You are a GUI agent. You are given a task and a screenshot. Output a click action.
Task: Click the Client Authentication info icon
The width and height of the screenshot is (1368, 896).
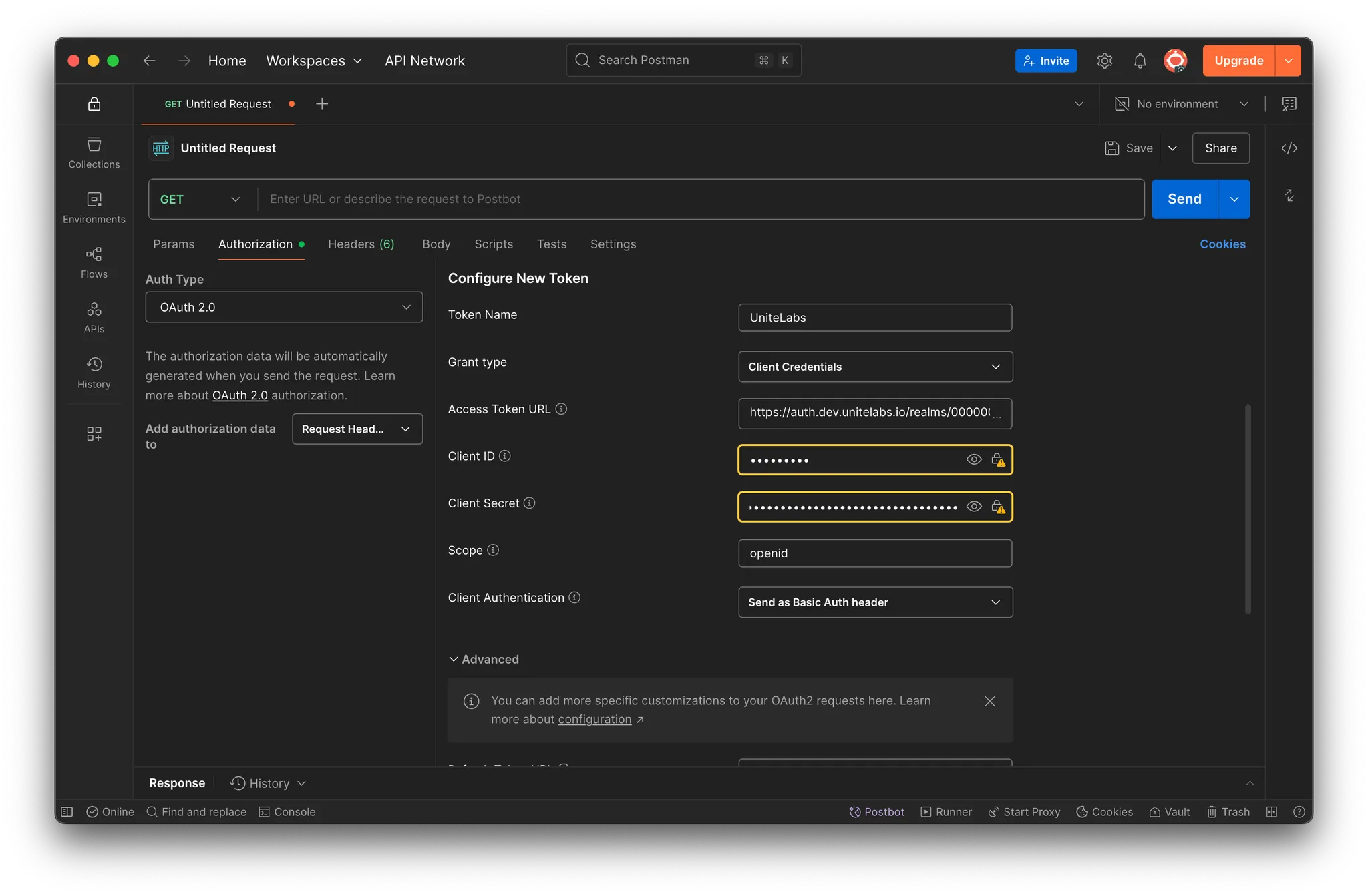point(574,597)
